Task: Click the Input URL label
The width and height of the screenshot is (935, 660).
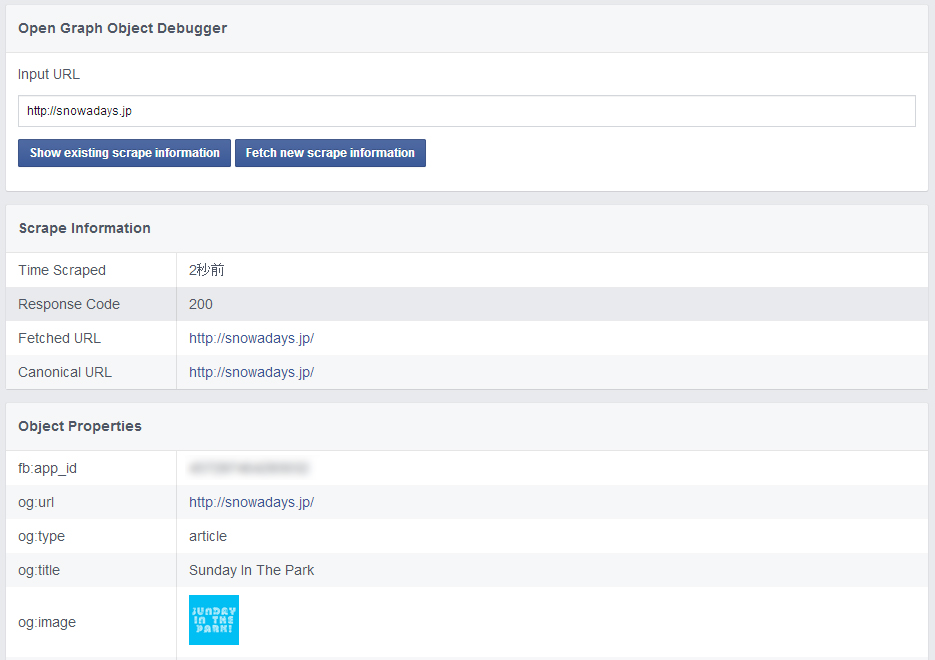Action: click(x=49, y=74)
